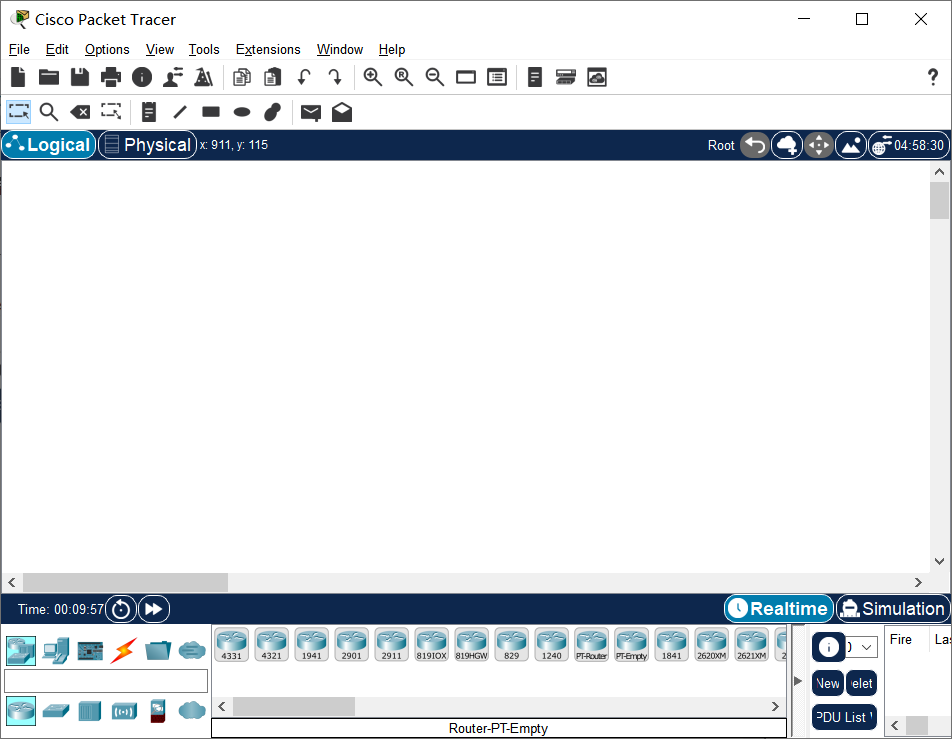Viewport: 952px width, 739px height.
Task: Select Connections lightning bolt category
Action: tap(123, 651)
